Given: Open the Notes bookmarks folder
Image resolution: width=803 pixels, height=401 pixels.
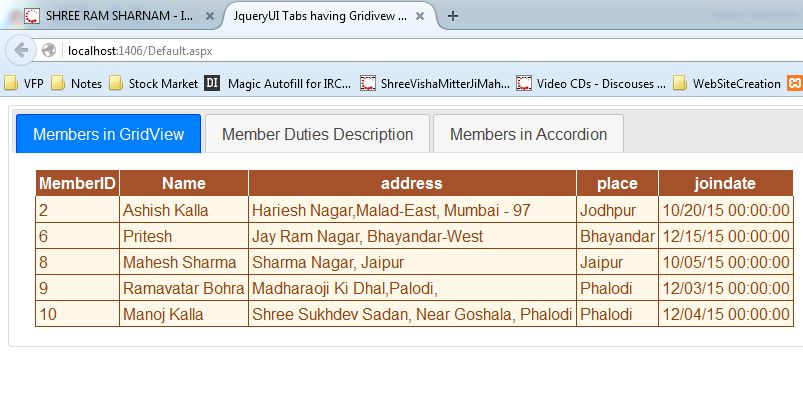Looking at the screenshot, I should tap(77, 84).
